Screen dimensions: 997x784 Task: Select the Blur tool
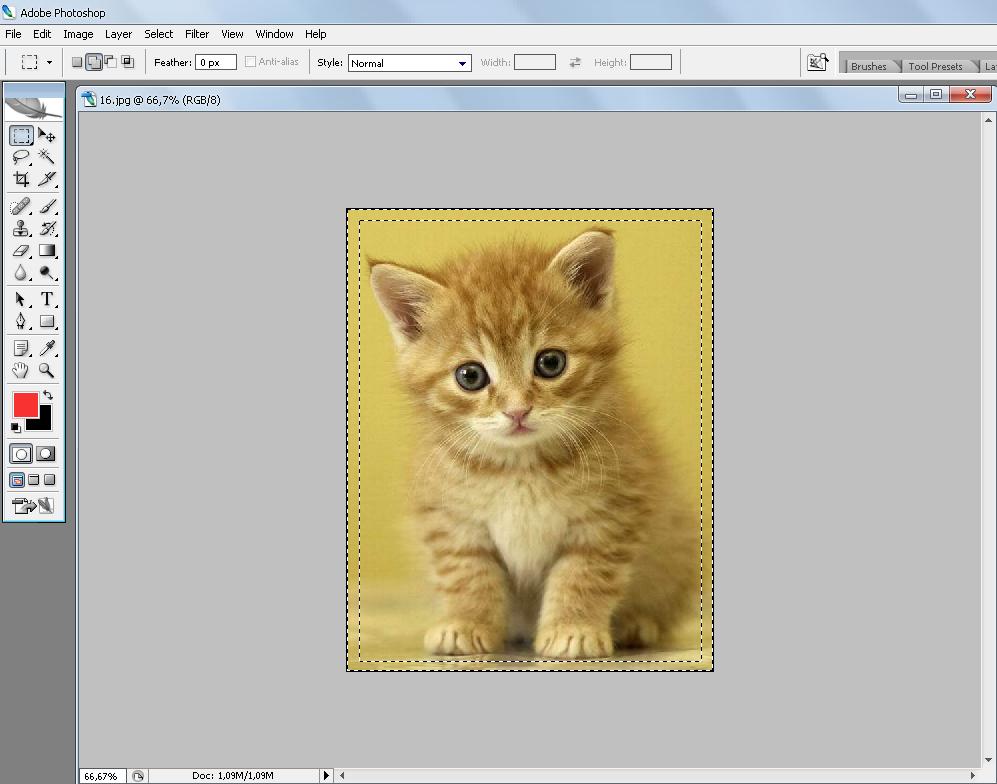tap(21, 272)
